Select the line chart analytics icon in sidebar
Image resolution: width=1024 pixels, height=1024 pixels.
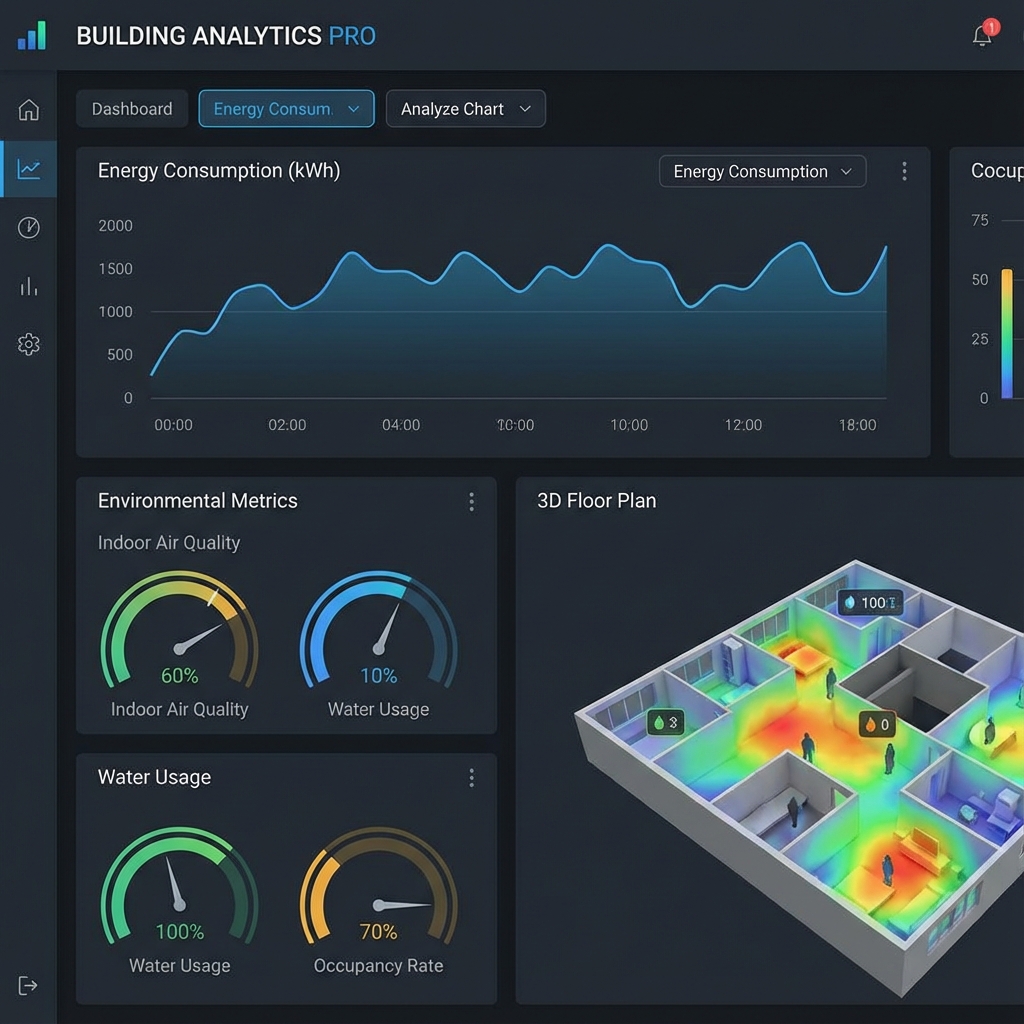point(29,168)
